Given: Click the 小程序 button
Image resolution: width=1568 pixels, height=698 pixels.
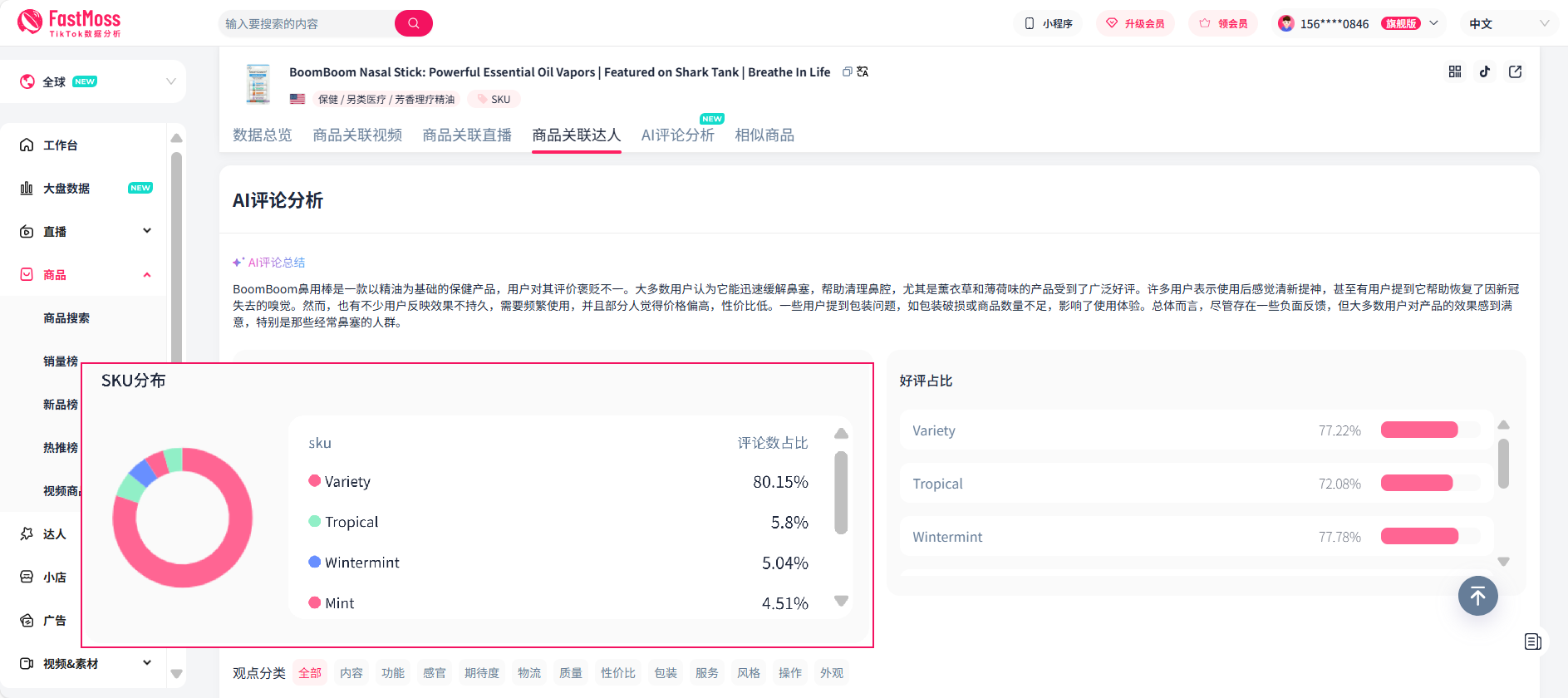Looking at the screenshot, I should click(x=1049, y=23).
